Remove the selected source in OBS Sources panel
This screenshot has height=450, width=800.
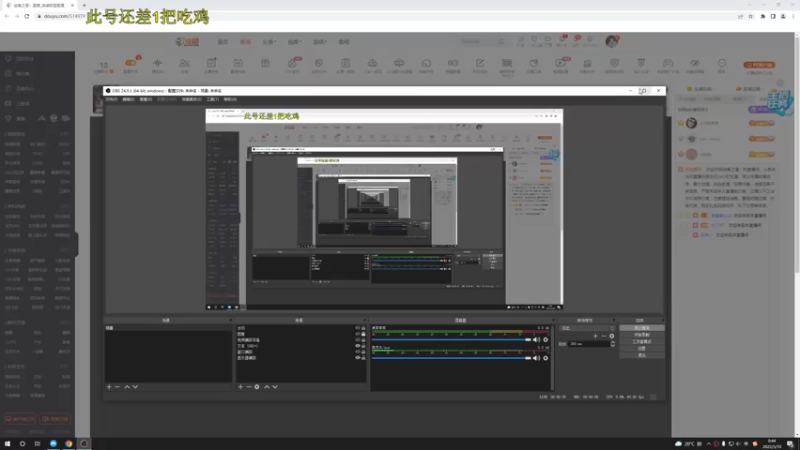(x=249, y=387)
